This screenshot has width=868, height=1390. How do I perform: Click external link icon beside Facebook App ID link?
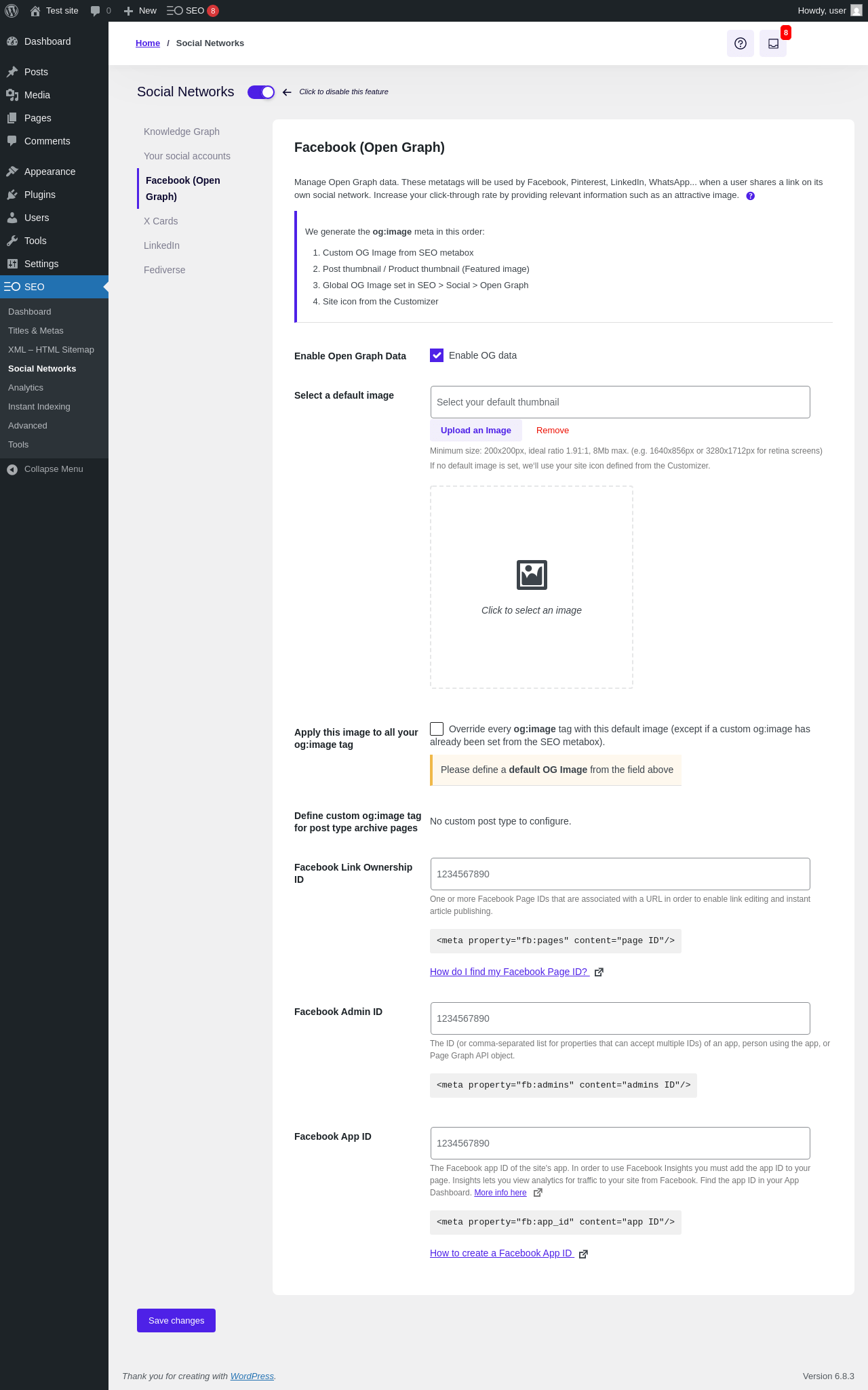coord(583,1254)
